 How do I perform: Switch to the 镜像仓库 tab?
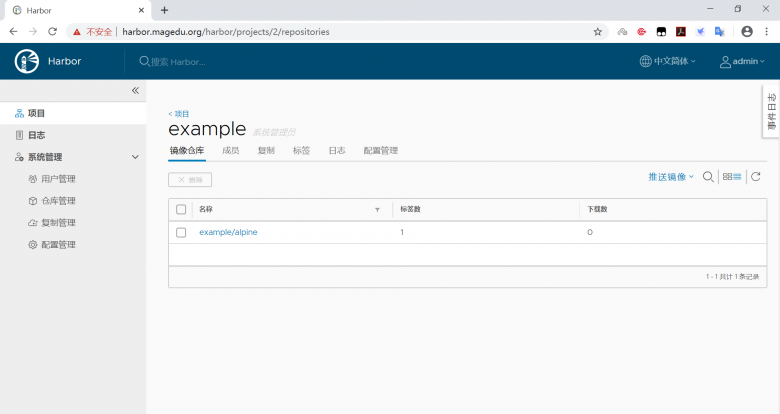[x=187, y=151]
